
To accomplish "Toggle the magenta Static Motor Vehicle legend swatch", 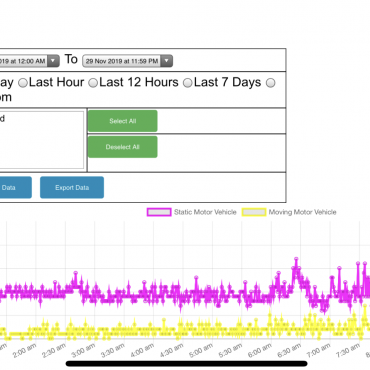I will tap(159, 212).
